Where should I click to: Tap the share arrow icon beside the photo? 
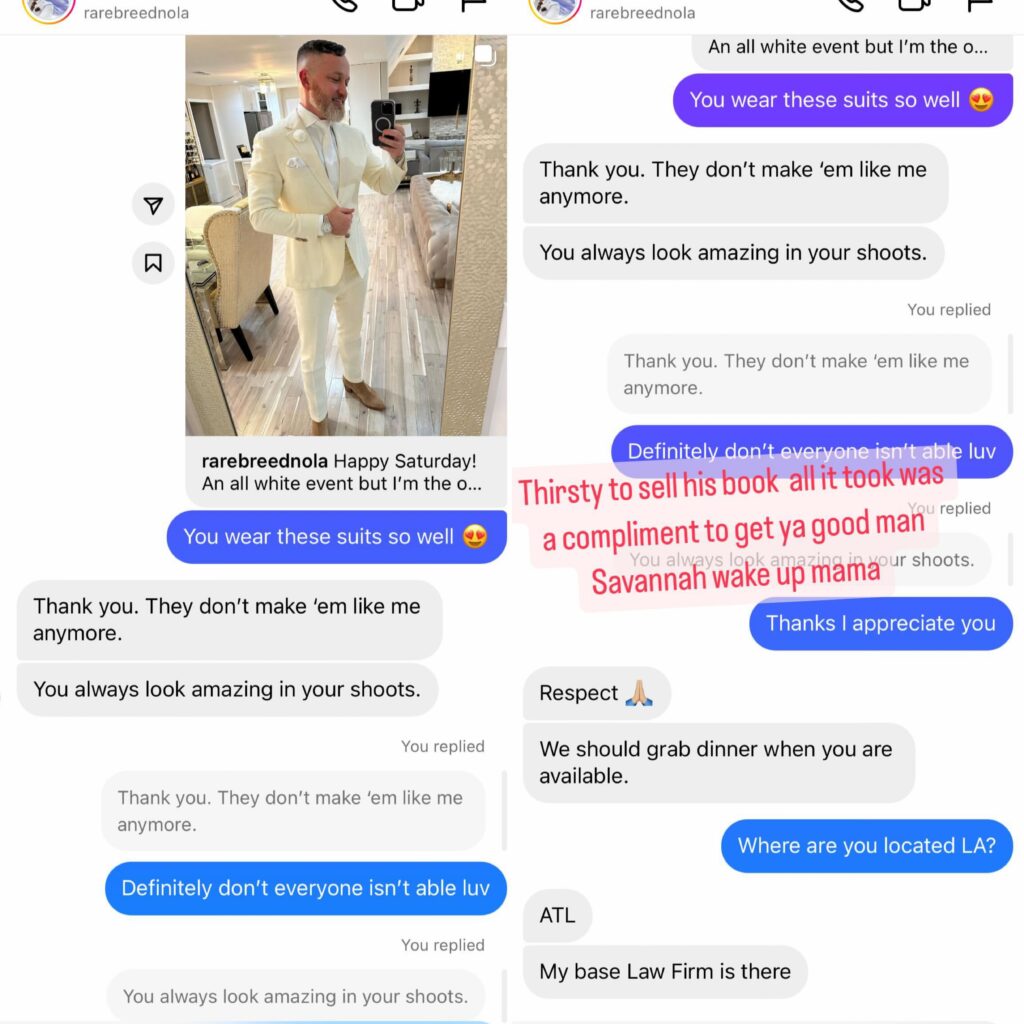[153, 205]
